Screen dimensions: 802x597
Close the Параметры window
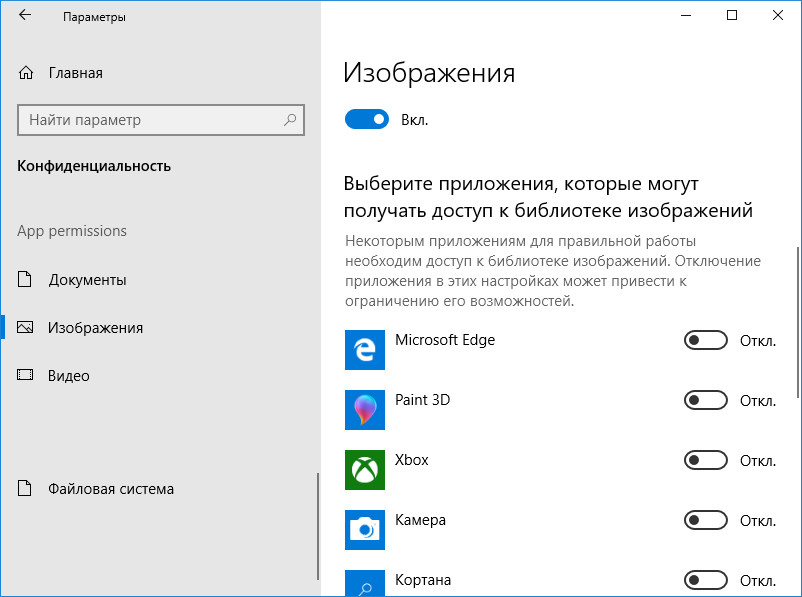[x=777, y=15]
